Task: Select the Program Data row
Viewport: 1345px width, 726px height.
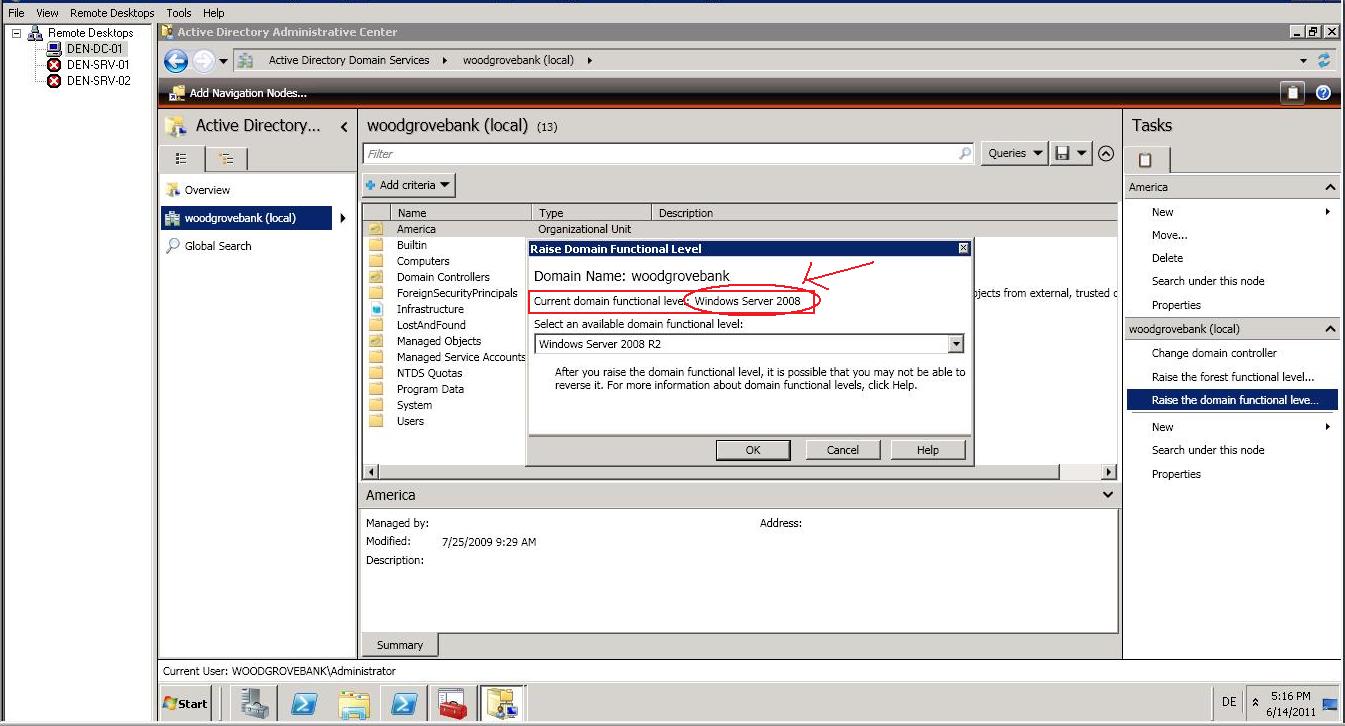Action: pos(740,389)
